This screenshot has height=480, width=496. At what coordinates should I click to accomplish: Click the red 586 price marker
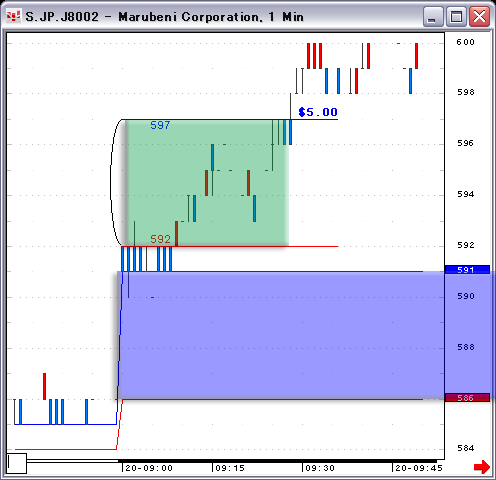[467, 397]
